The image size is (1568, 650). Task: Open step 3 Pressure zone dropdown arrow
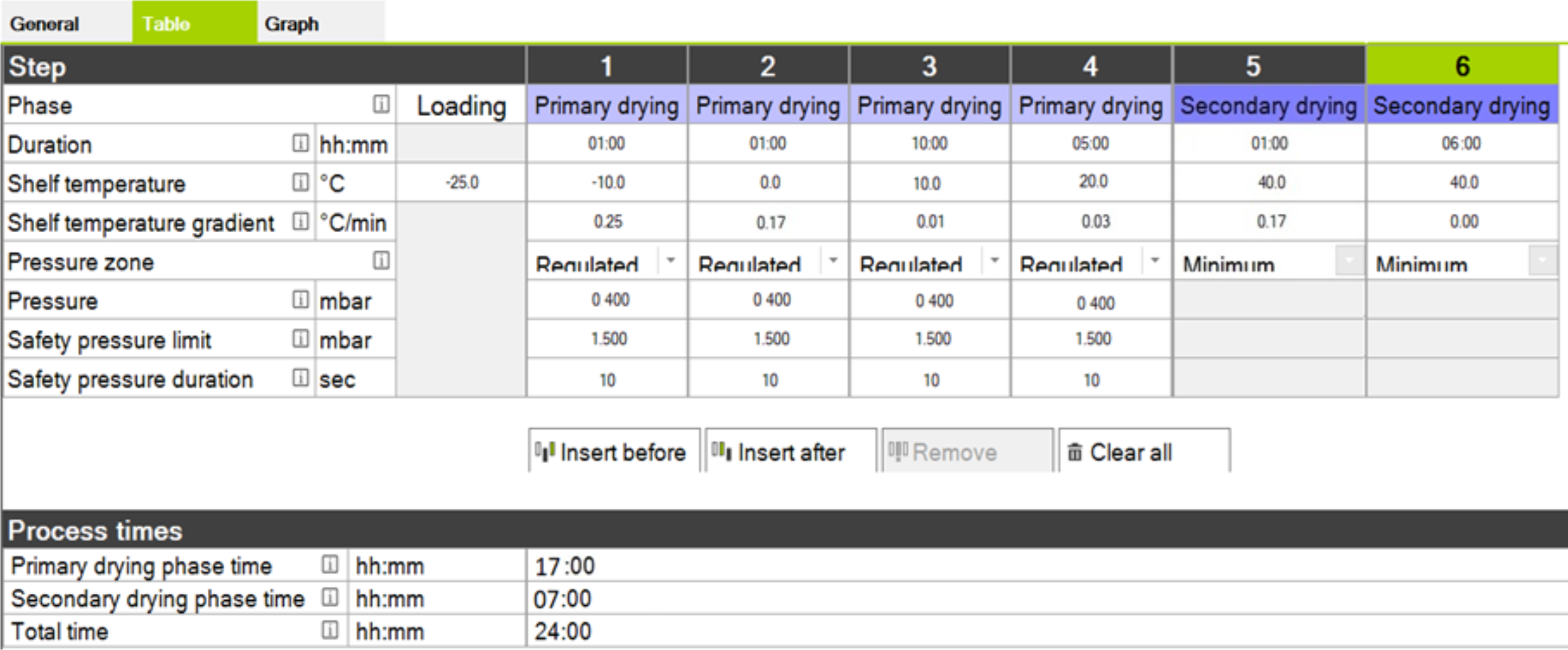(994, 261)
